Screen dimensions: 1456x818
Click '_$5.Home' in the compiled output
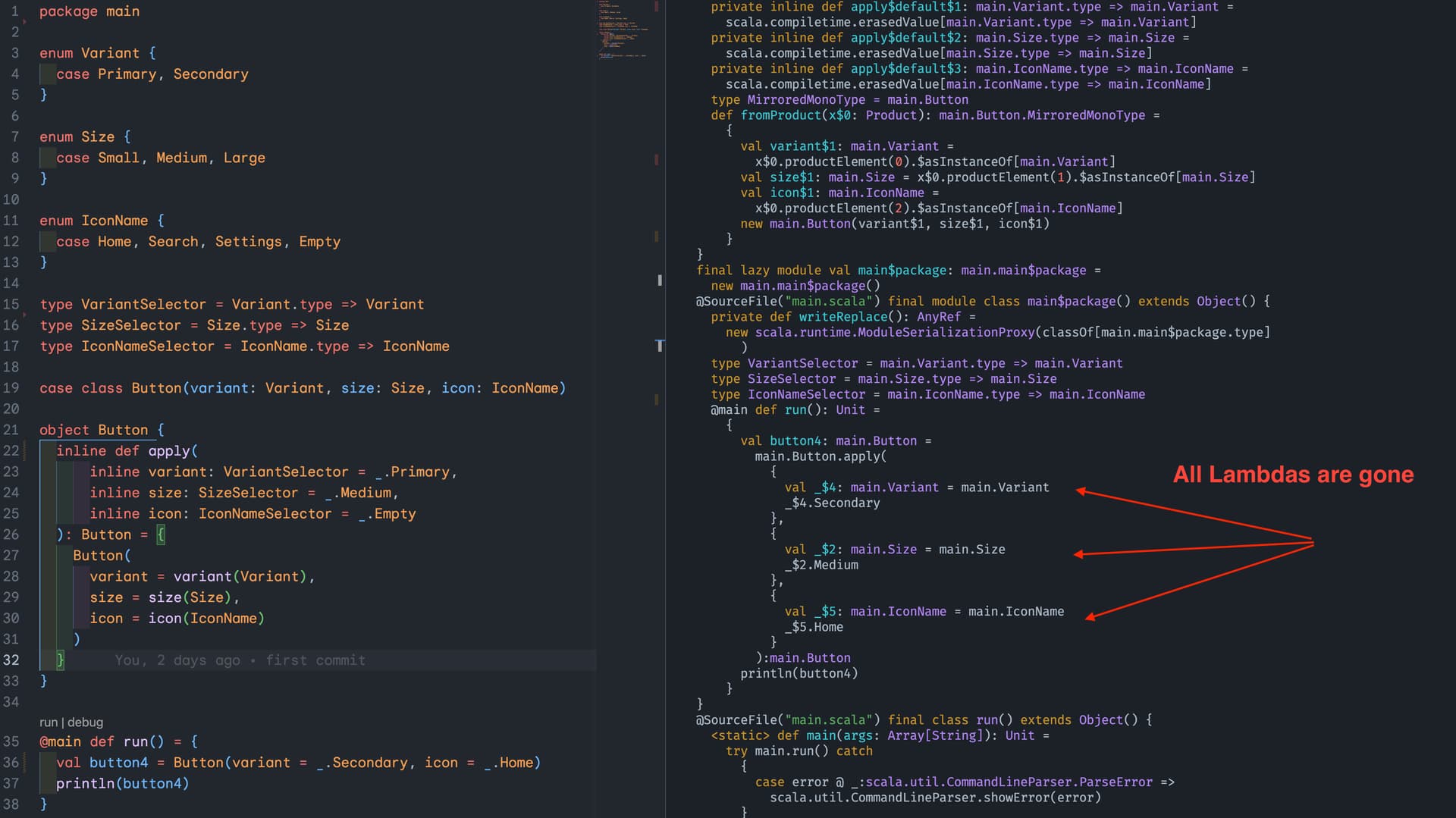pos(814,628)
